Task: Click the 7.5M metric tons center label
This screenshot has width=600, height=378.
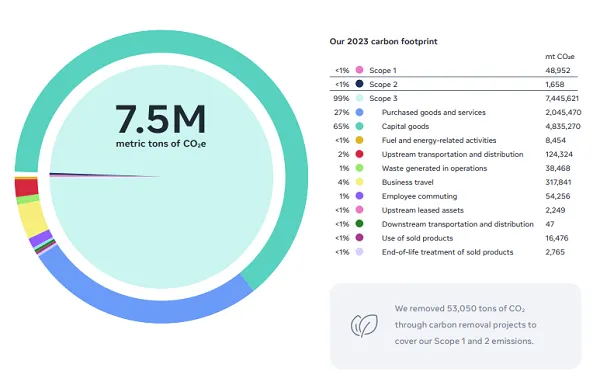Action: coord(161,125)
